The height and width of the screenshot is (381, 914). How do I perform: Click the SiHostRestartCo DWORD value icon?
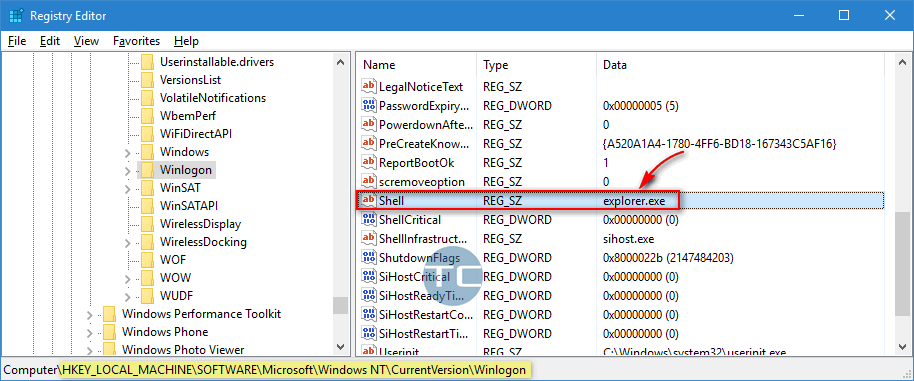tap(368, 315)
